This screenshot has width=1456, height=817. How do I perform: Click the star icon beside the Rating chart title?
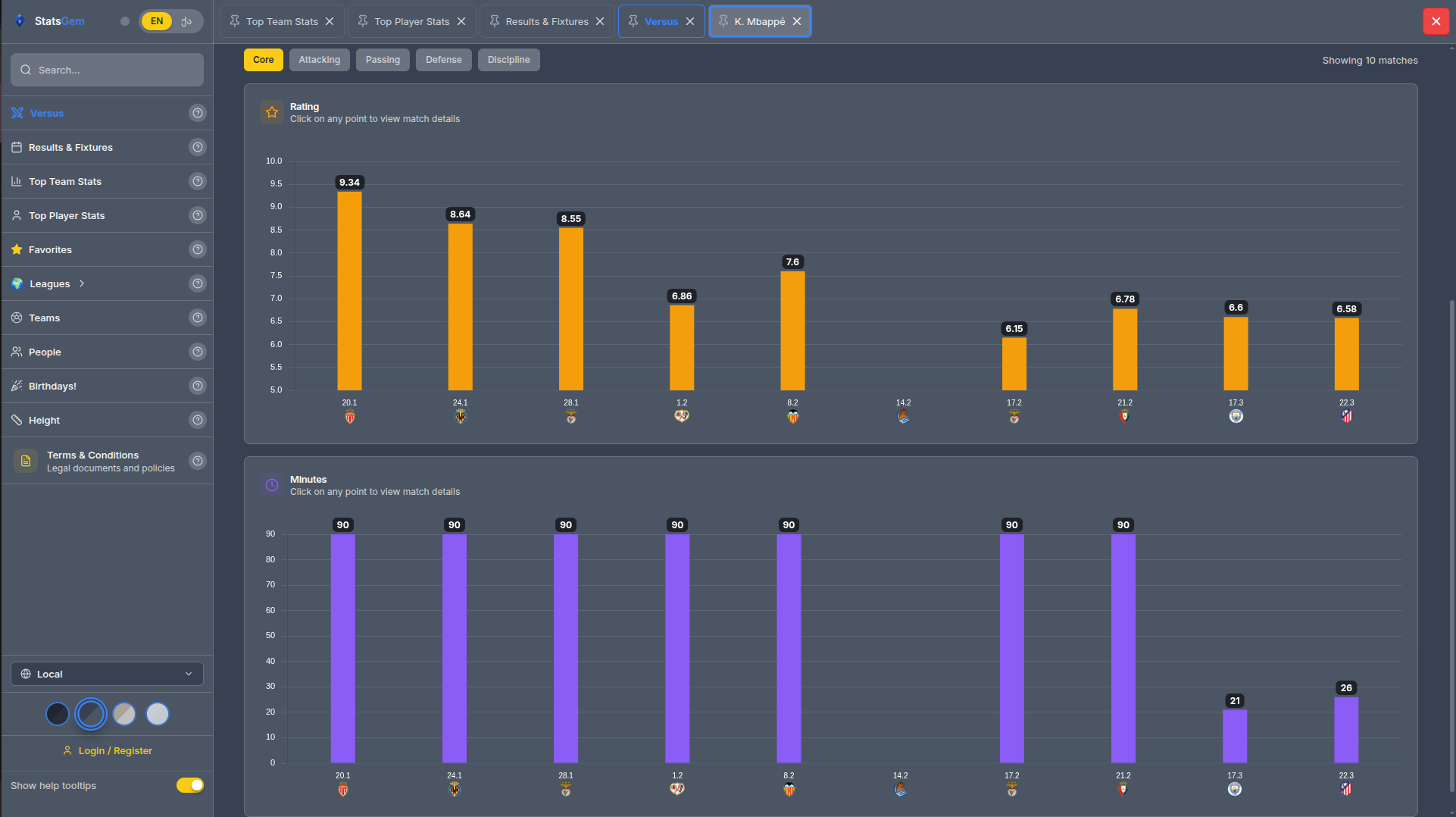point(272,112)
